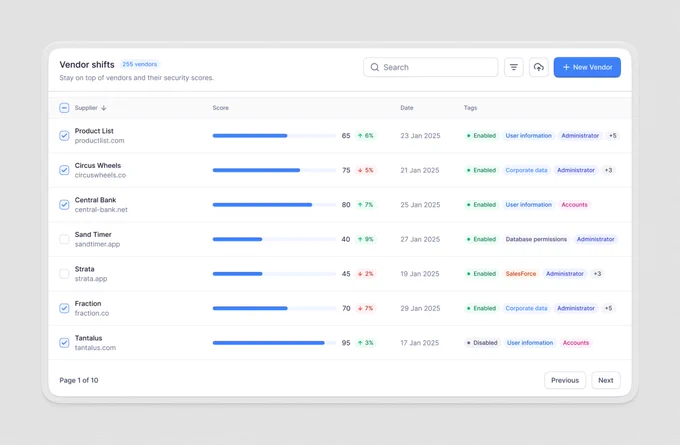This screenshot has width=680, height=445.
Task: Click the sandtimer.app domain text
Action: pos(97,244)
